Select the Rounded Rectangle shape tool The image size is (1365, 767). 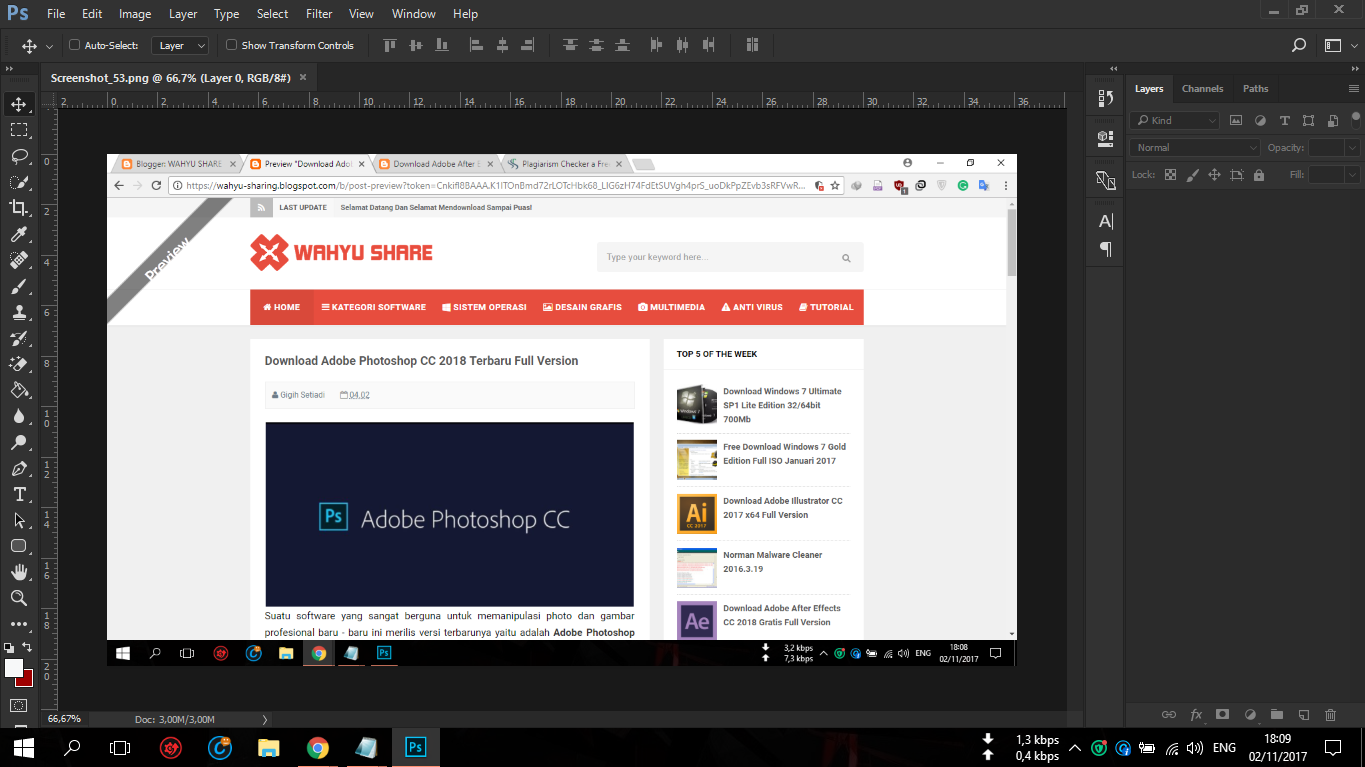(18, 546)
